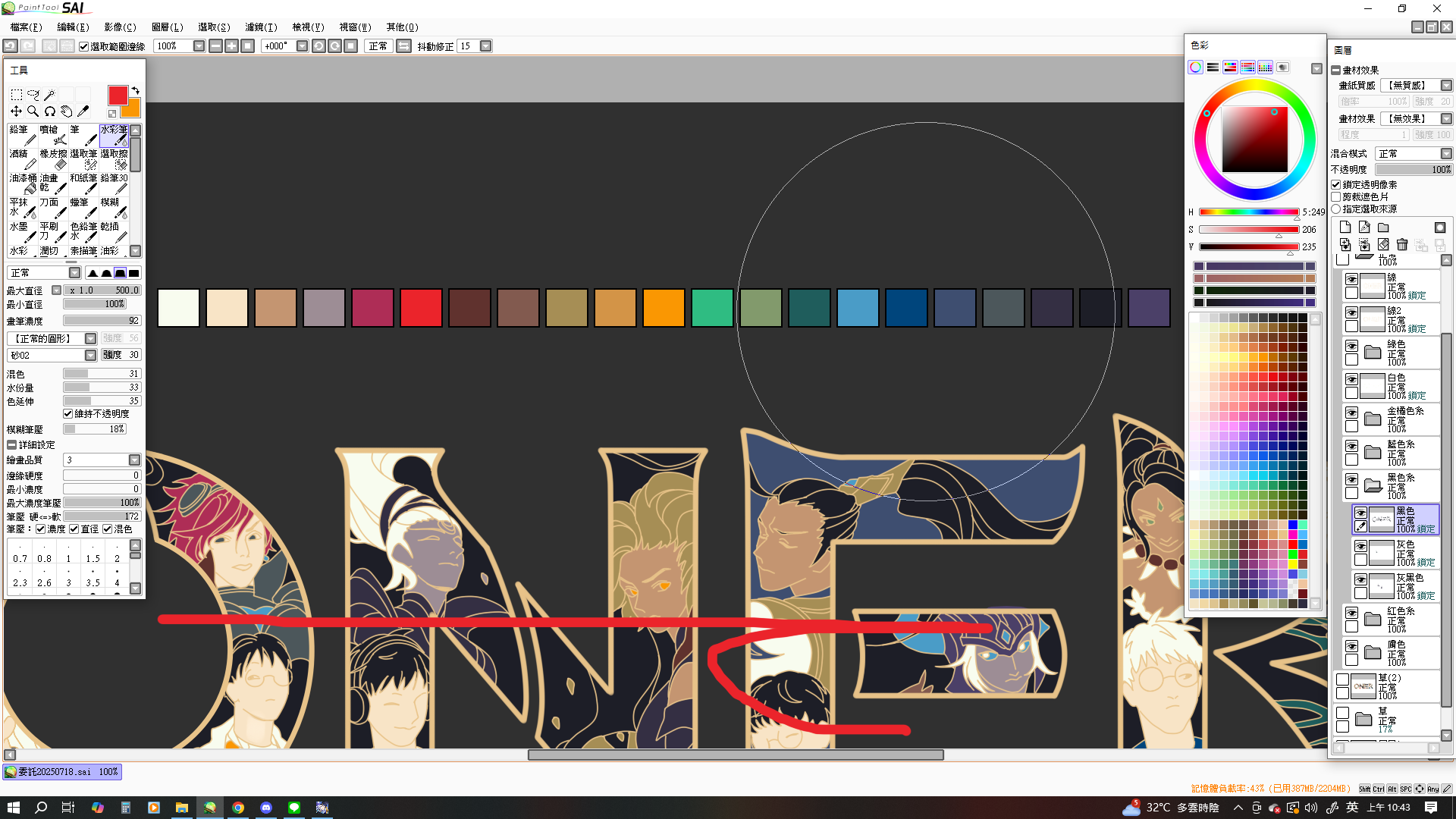Screen dimensions: 1456x819
Task: Open the 濾鏡 Filter menu
Action: 261,27
